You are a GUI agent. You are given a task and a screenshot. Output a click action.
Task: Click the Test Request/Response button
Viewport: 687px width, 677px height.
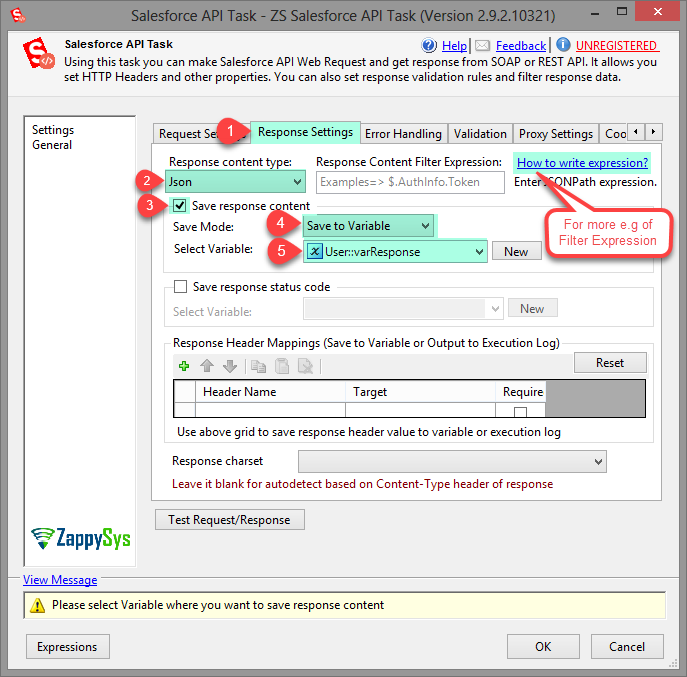pos(229,520)
